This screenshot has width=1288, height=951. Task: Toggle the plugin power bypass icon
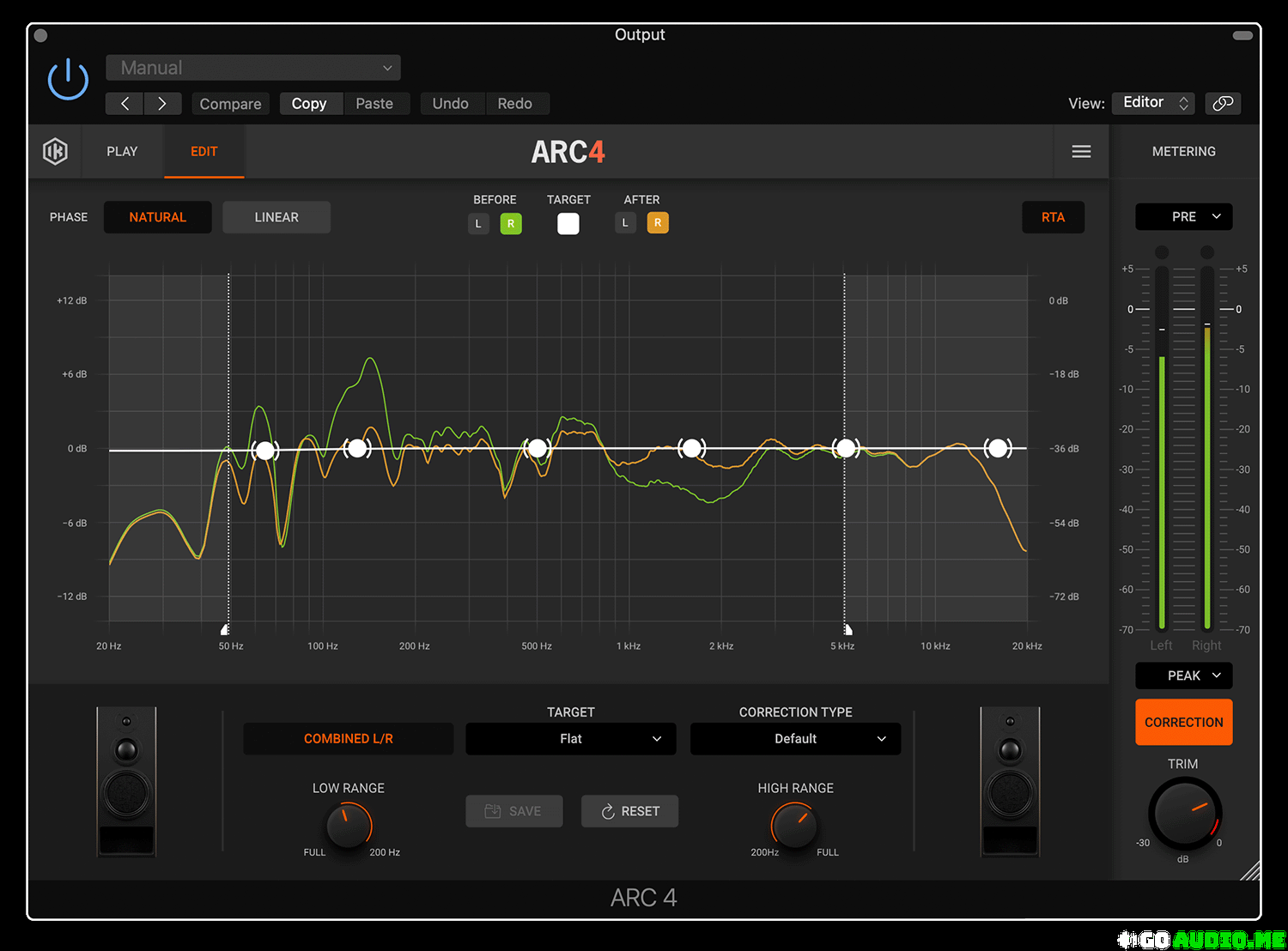(68, 81)
